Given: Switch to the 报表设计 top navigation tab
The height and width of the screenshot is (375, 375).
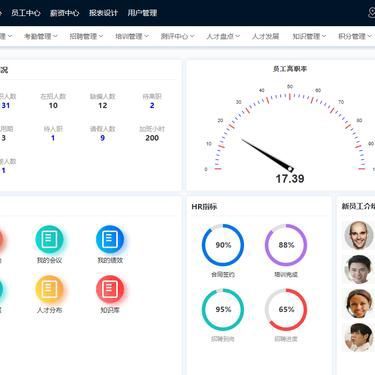Looking at the screenshot, I should (x=103, y=13).
